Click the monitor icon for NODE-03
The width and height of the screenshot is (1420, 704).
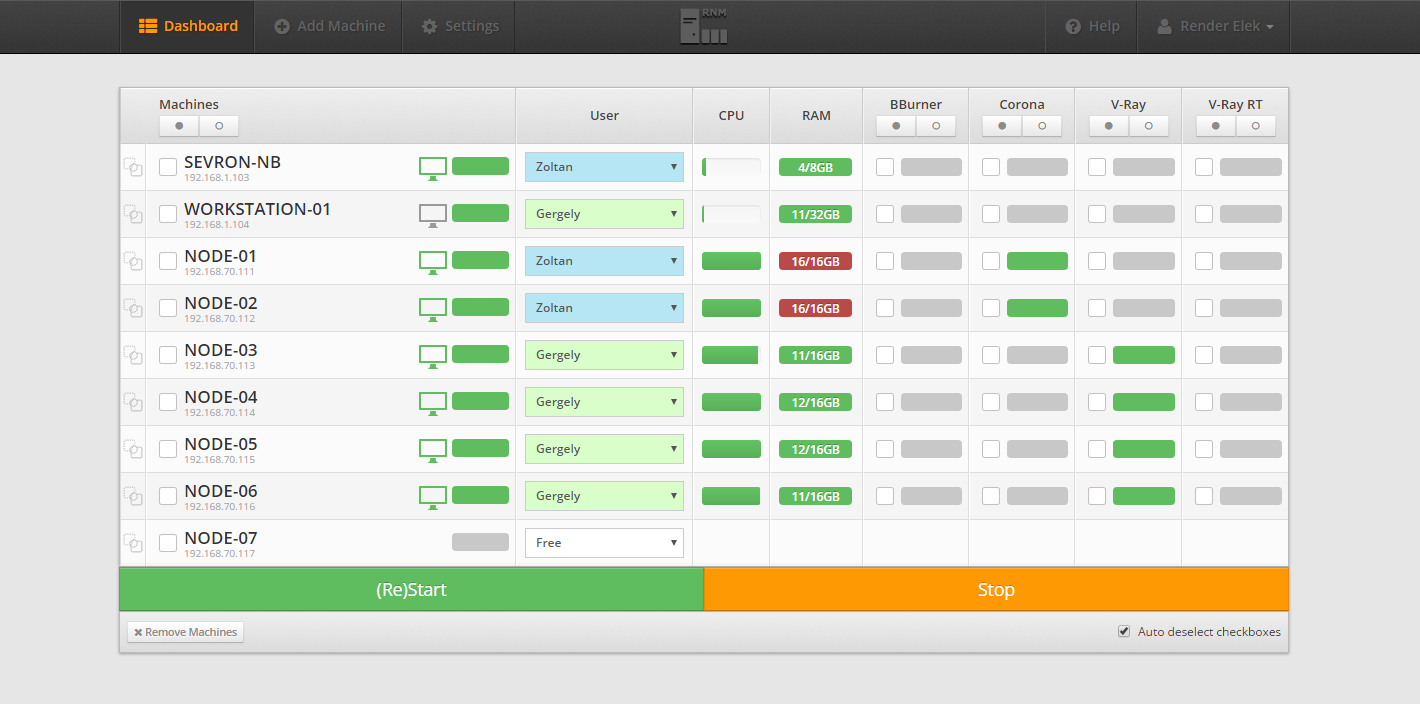(x=433, y=356)
